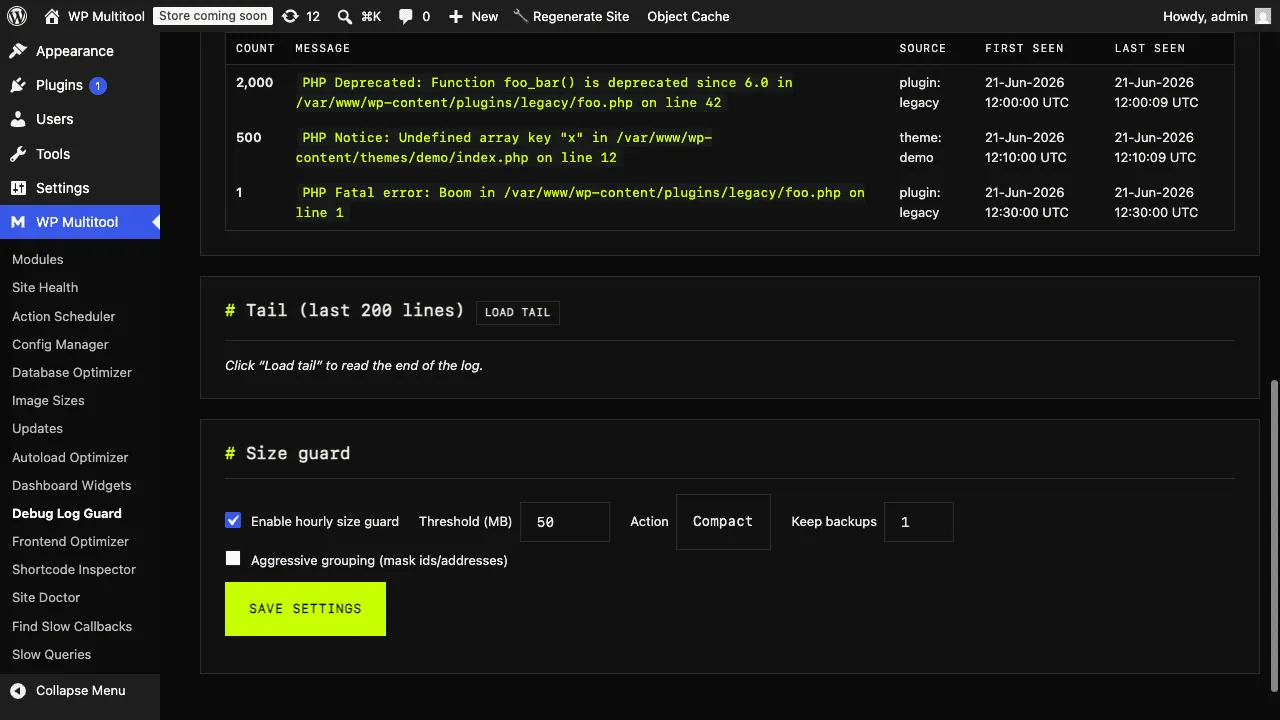This screenshot has width=1280, height=720.
Task: Click the WP Multitool M icon
Action: pos(18,222)
